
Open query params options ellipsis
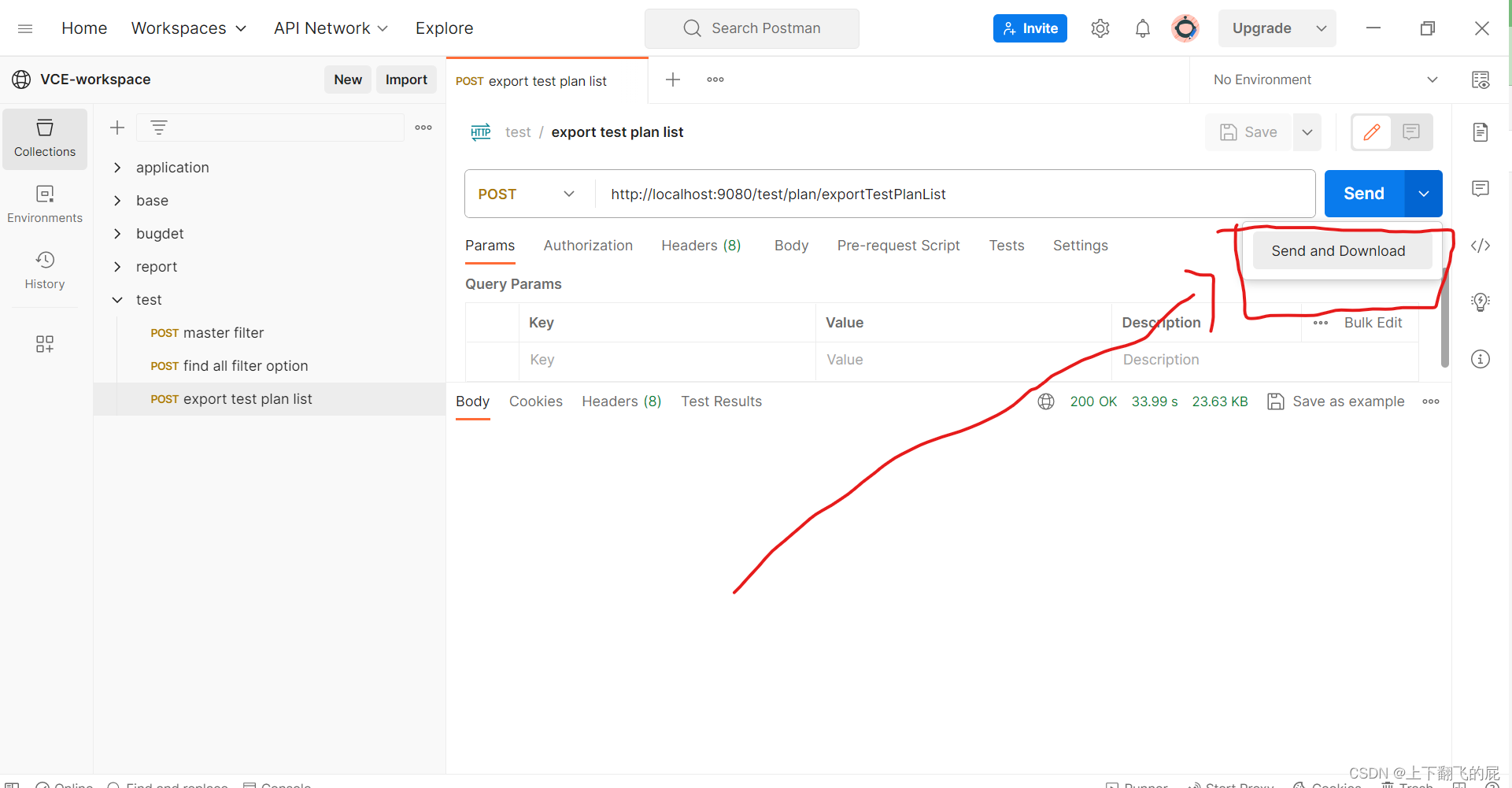click(1321, 323)
